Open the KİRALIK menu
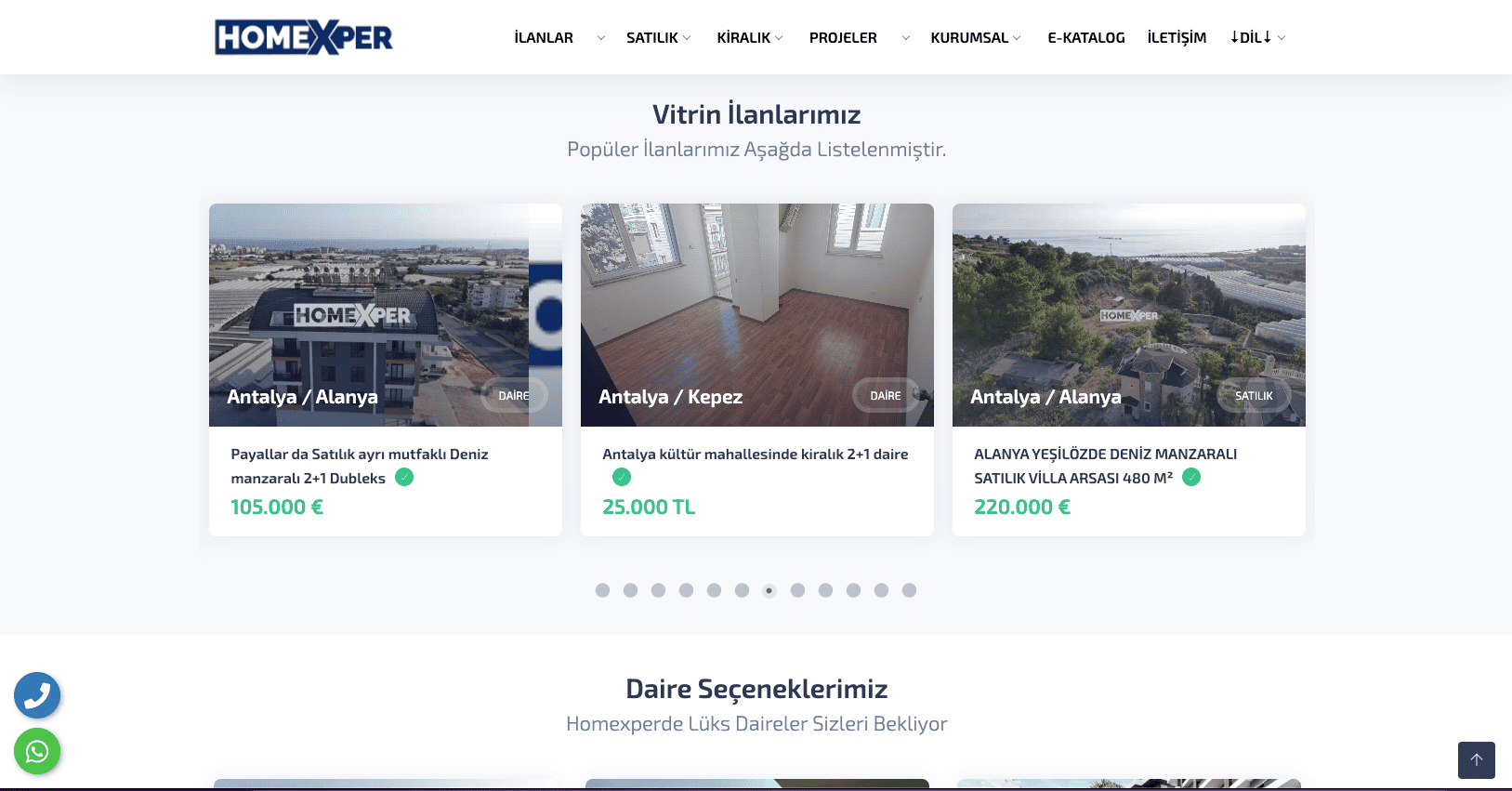The image size is (1512, 791). point(743,38)
